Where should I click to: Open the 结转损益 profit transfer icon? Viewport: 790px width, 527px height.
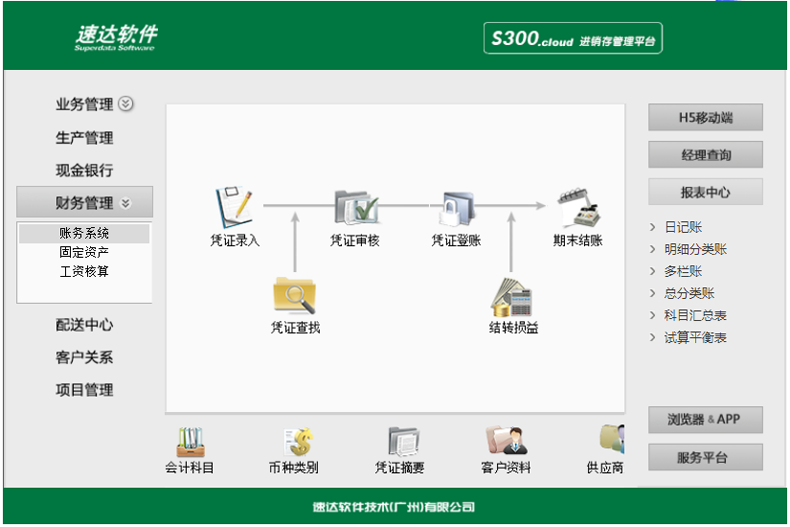click(512, 298)
